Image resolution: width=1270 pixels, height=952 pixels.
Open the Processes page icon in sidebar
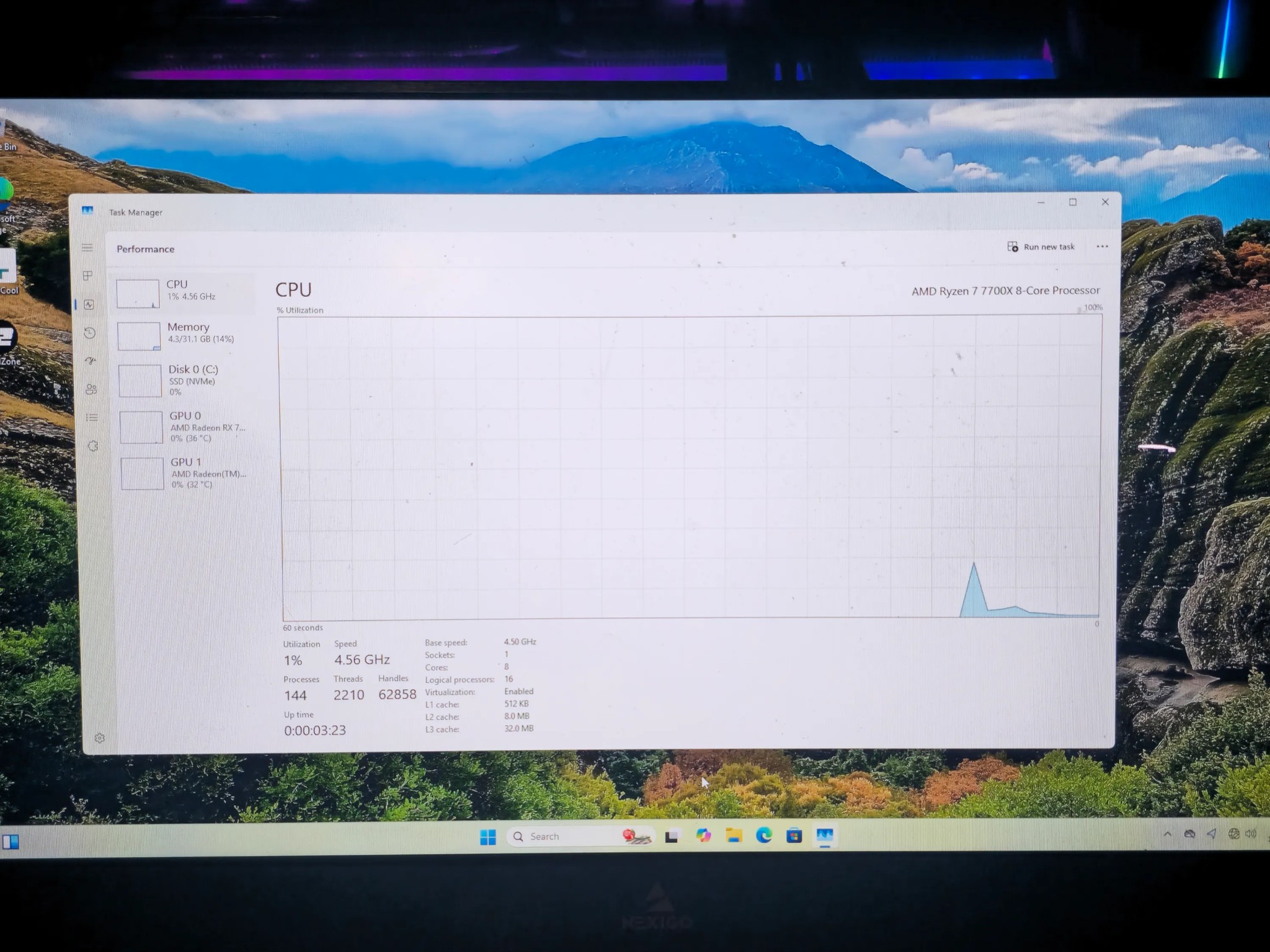pos(88,275)
